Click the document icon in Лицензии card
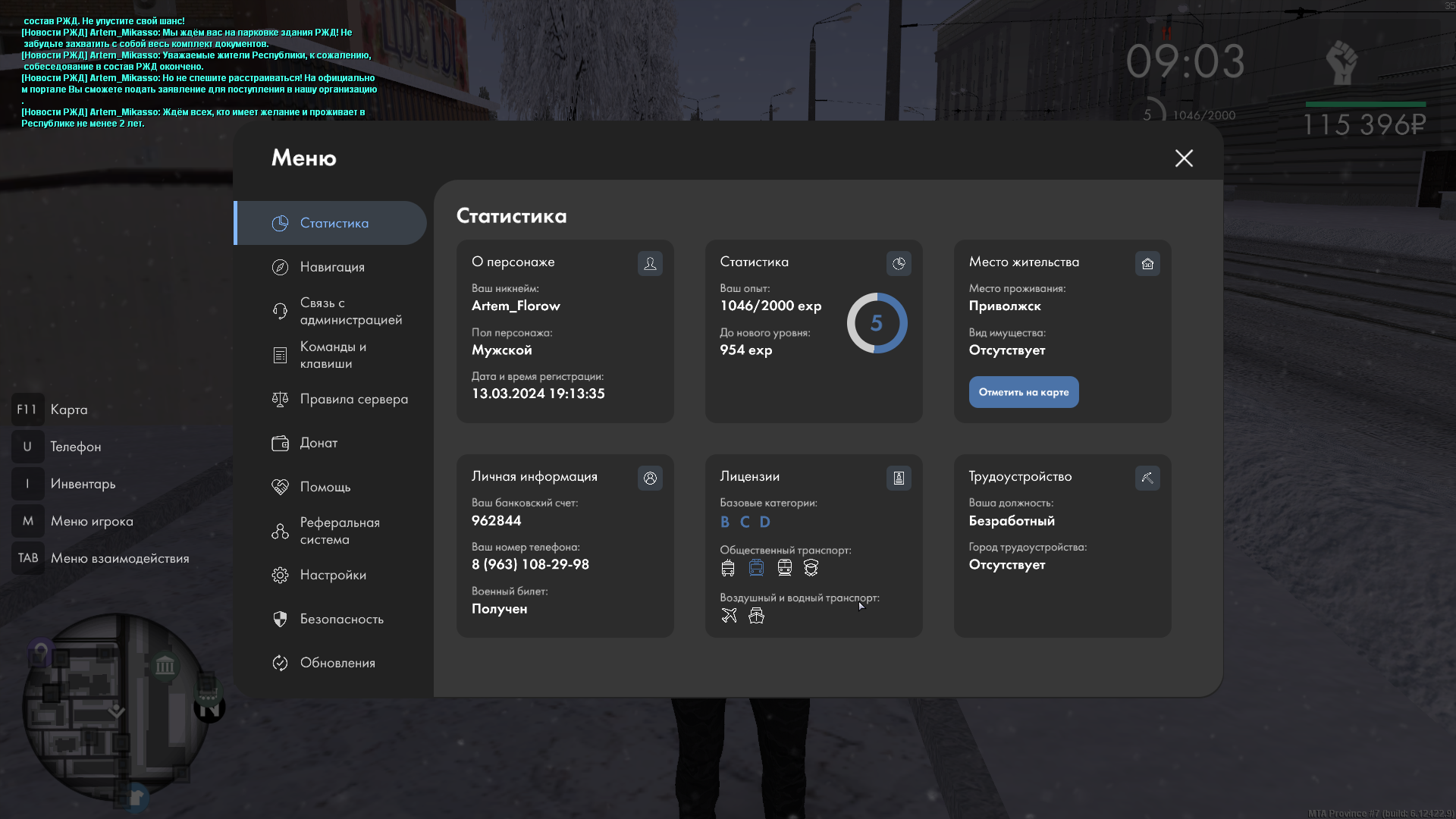1456x819 pixels. click(x=899, y=478)
